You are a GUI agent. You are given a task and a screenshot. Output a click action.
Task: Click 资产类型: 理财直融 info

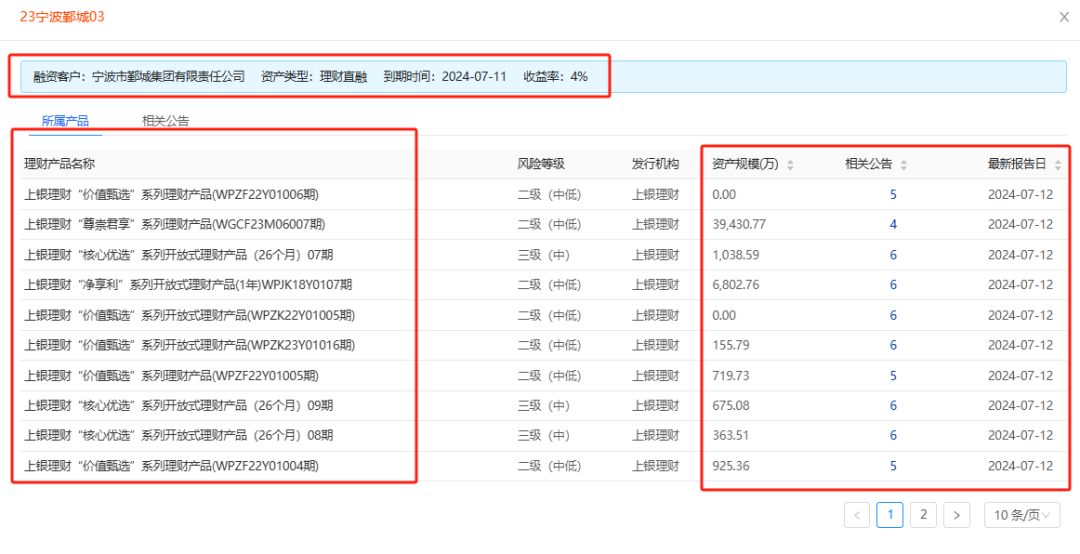coord(314,76)
